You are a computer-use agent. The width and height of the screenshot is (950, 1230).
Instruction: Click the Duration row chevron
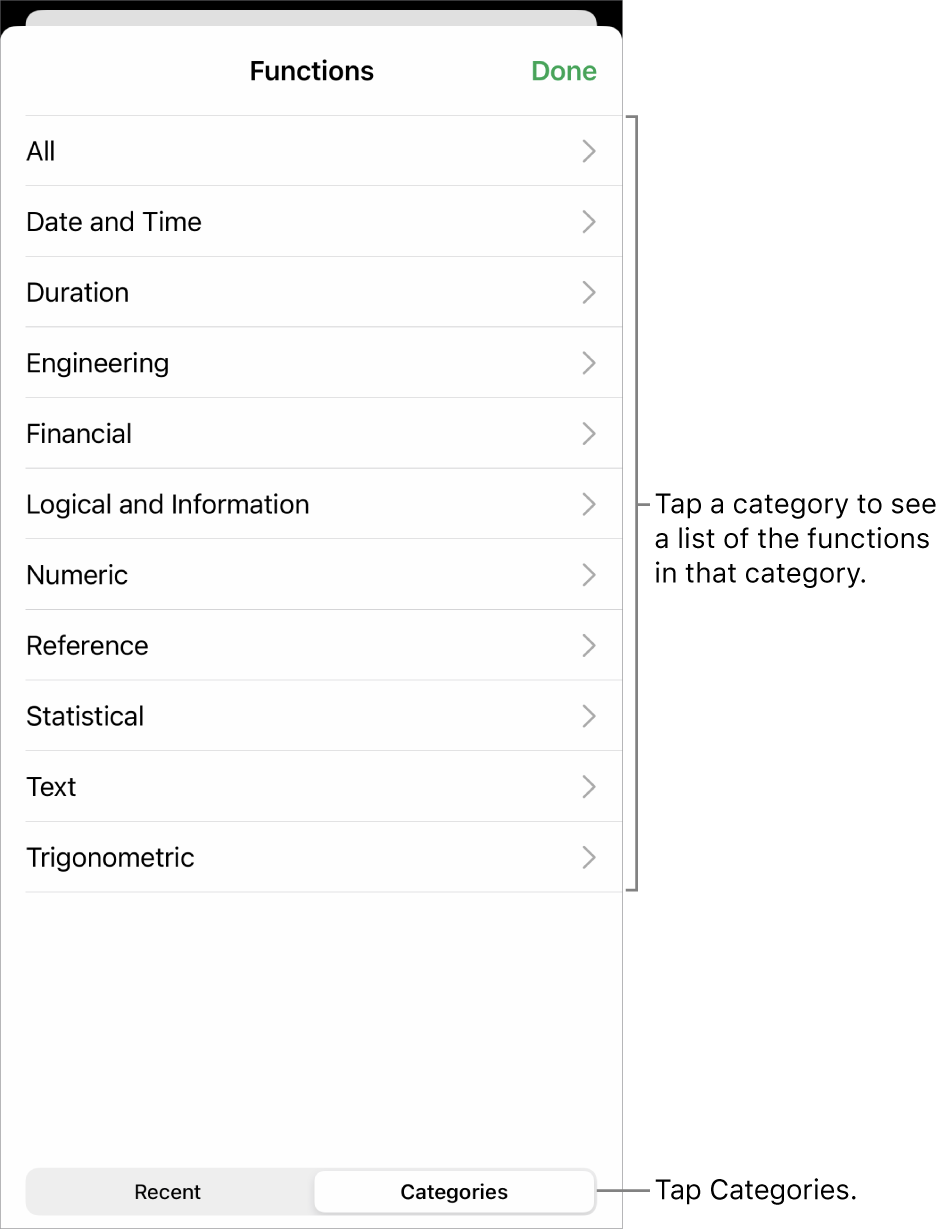(589, 293)
